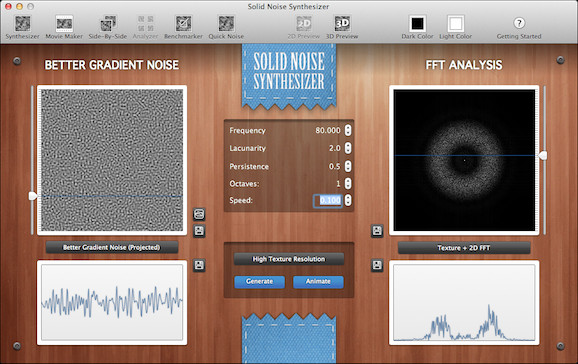Adjust the Frequency stepper
The height and width of the screenshot is (364, 578).
[x=348, y=130]
